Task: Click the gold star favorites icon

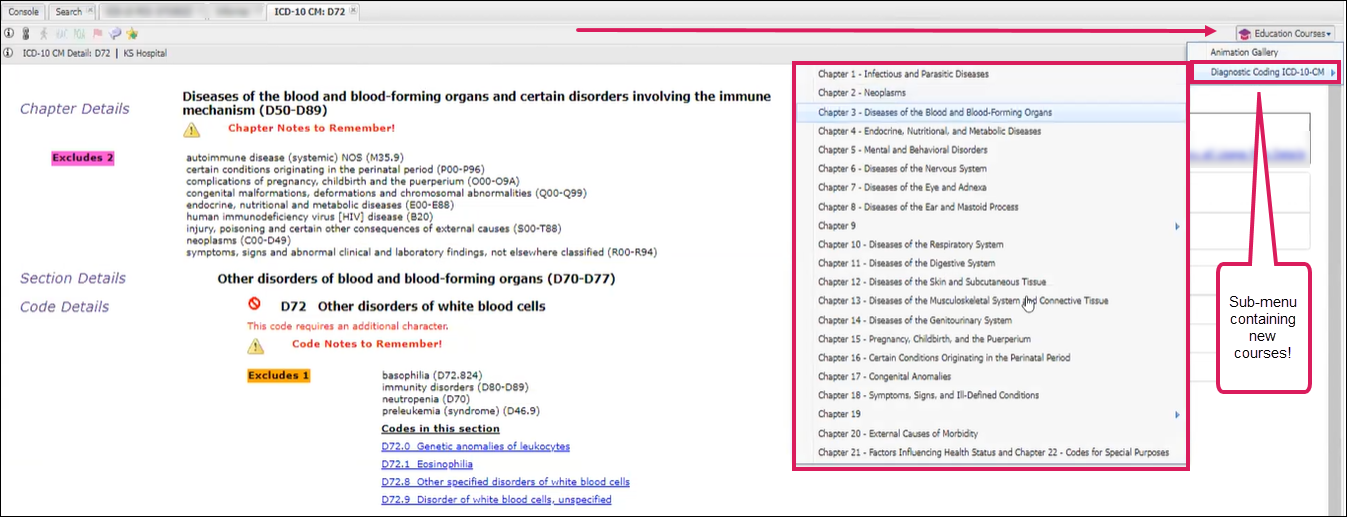Action: tap(132, 33)
